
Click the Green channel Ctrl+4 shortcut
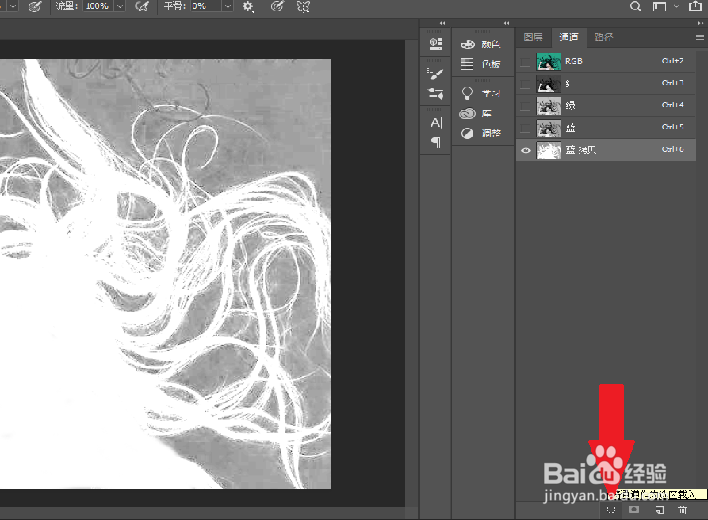tap(673, 105)
